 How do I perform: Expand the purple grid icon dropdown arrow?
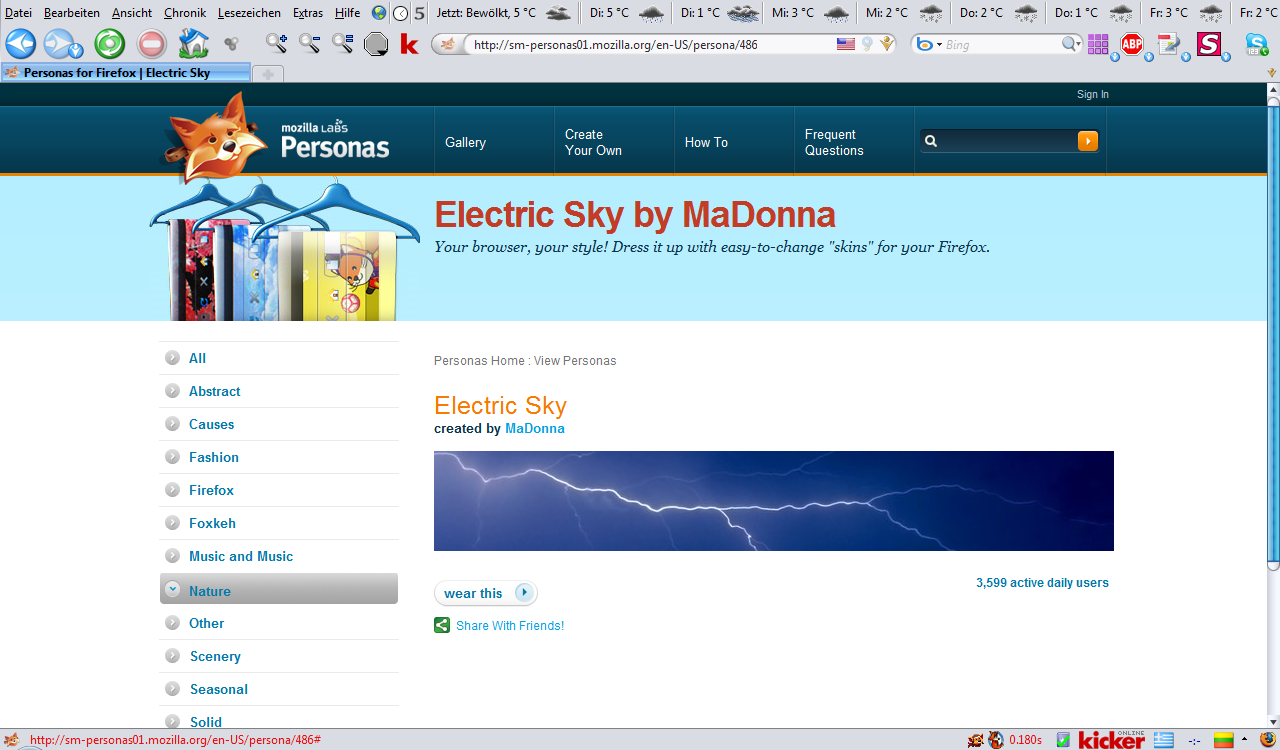pos(1115,57)
